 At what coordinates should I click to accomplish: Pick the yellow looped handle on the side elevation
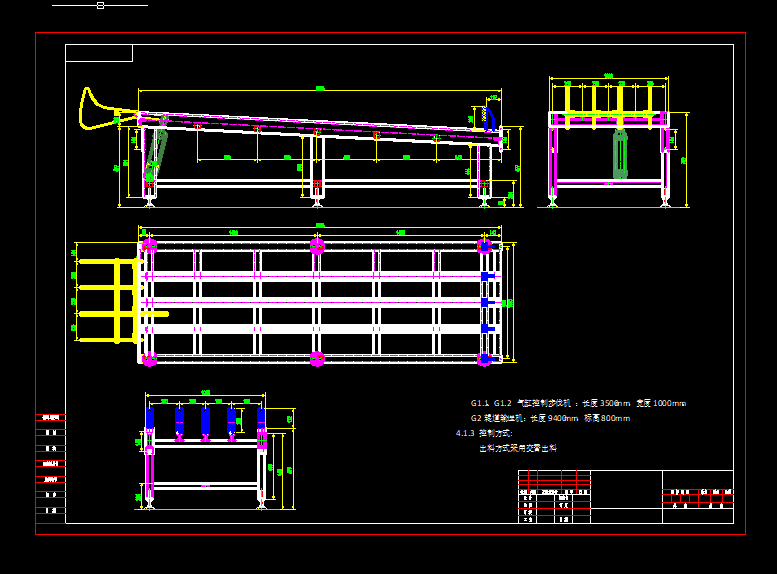[x=108, y=109]
